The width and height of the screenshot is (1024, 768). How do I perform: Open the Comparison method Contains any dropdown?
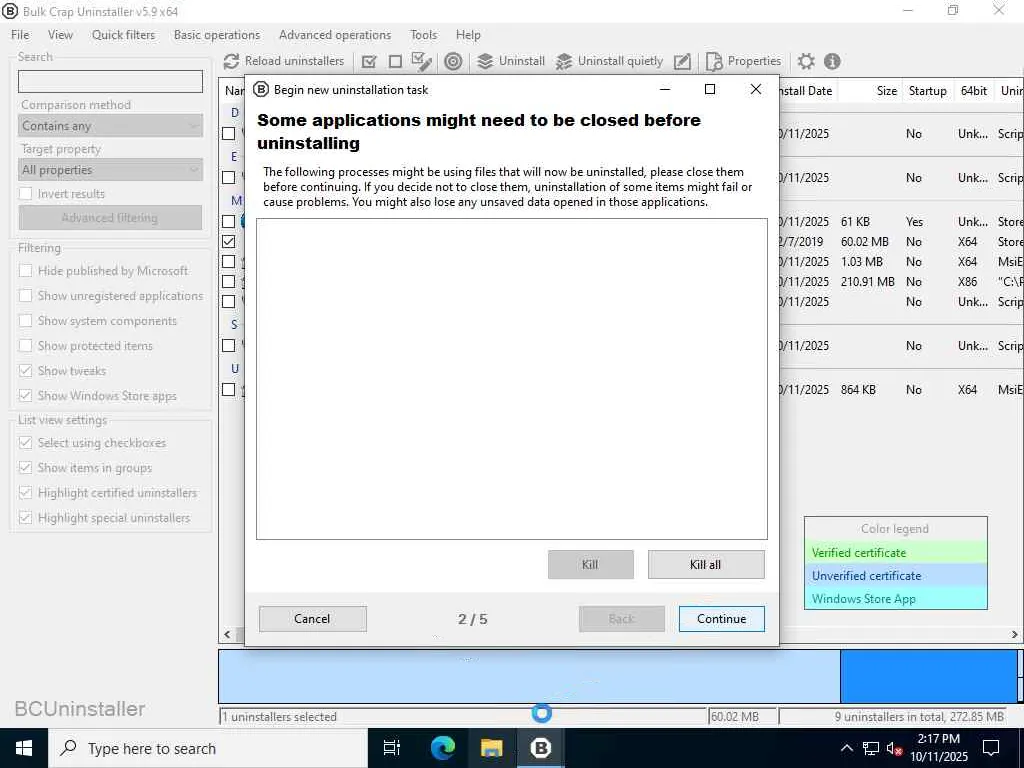pos(111,125)
